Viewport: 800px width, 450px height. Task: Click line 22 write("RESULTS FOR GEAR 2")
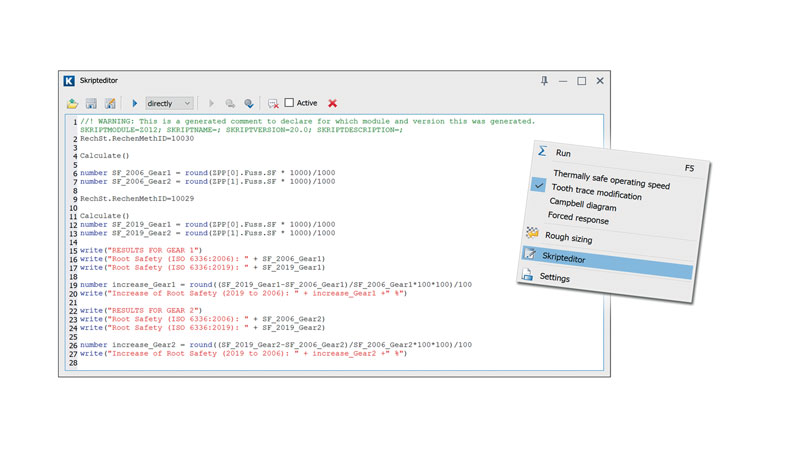(141, 310)
